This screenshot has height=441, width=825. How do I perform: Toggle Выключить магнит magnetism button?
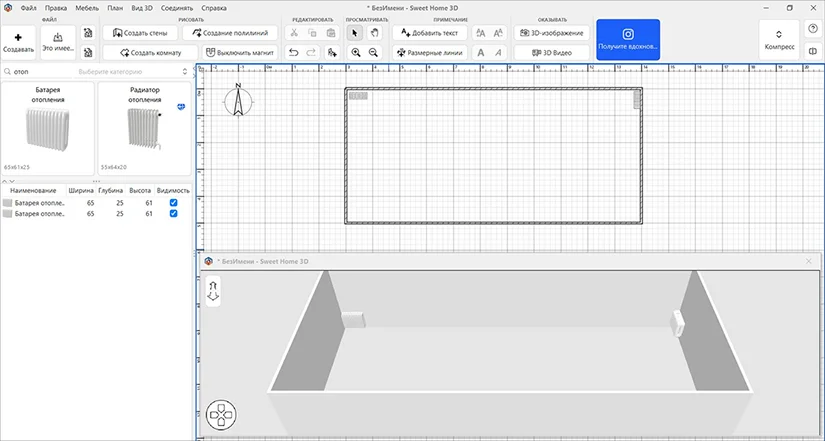239,52
